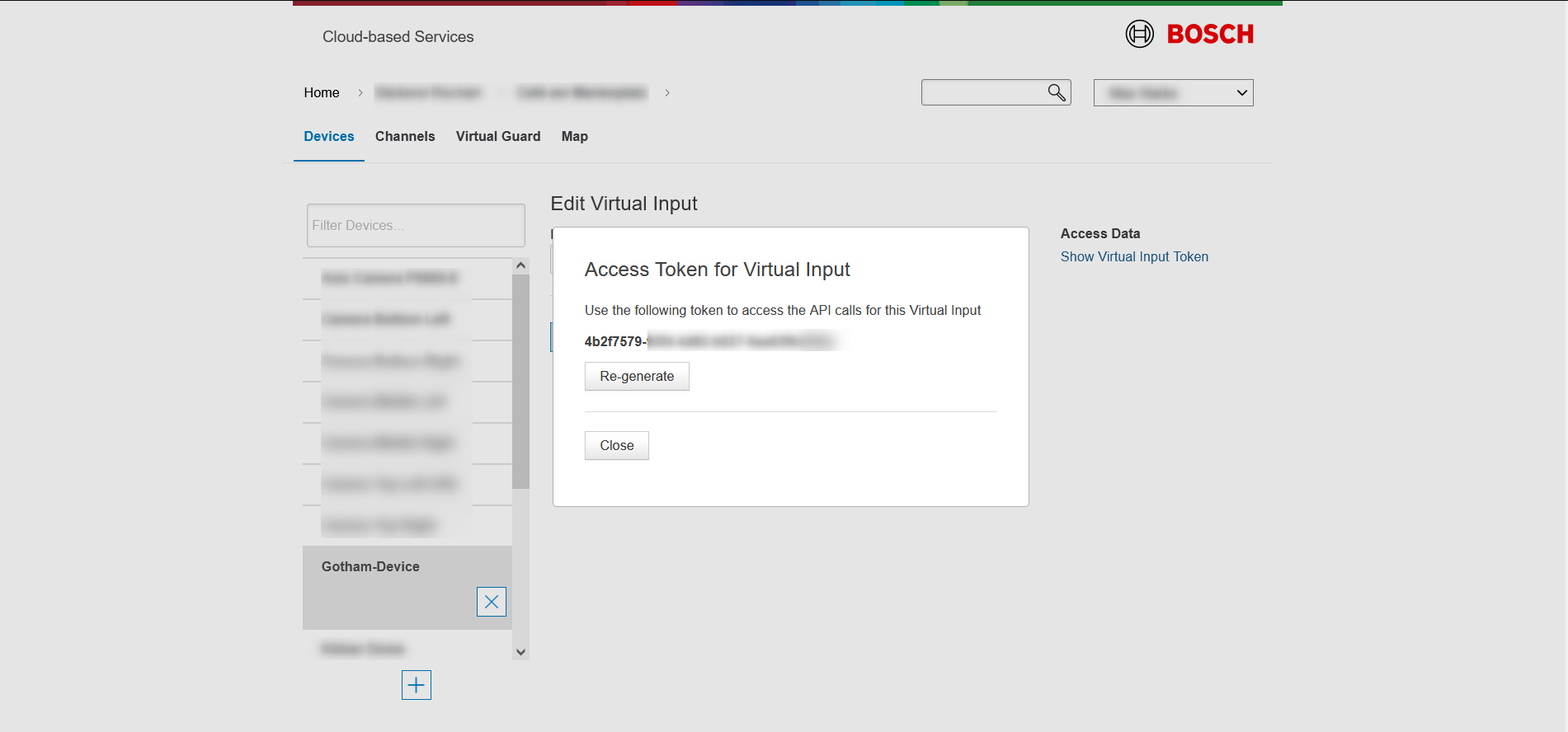Click the magnifier search icon

(x=1056, y=92)
